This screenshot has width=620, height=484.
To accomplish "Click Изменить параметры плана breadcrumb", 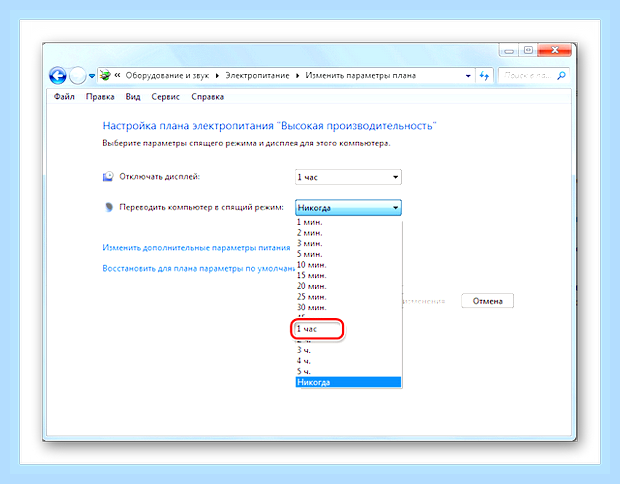I will click(360, 75).
